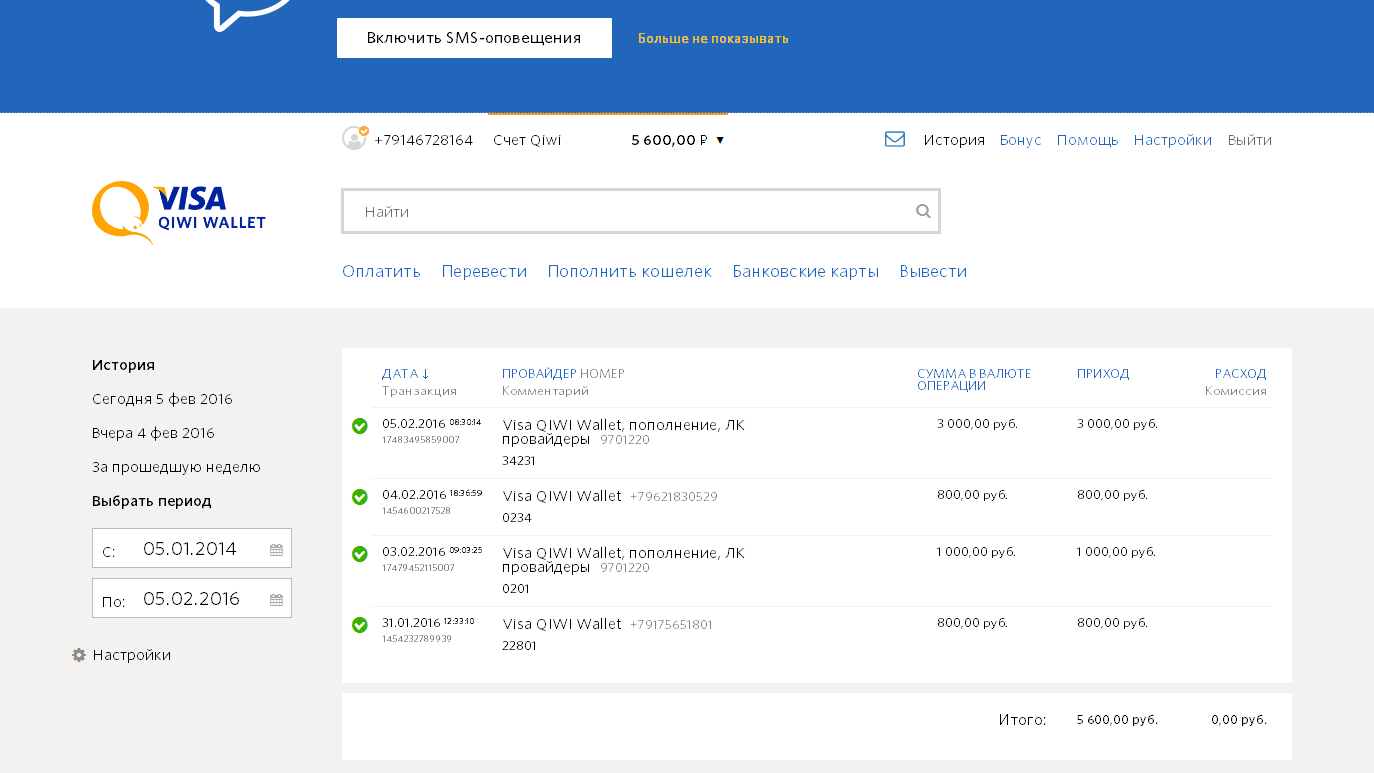Click green status check for 03.02.2016 transaction
Viewport: 1374px width, 773px height.
coord(360,554)
